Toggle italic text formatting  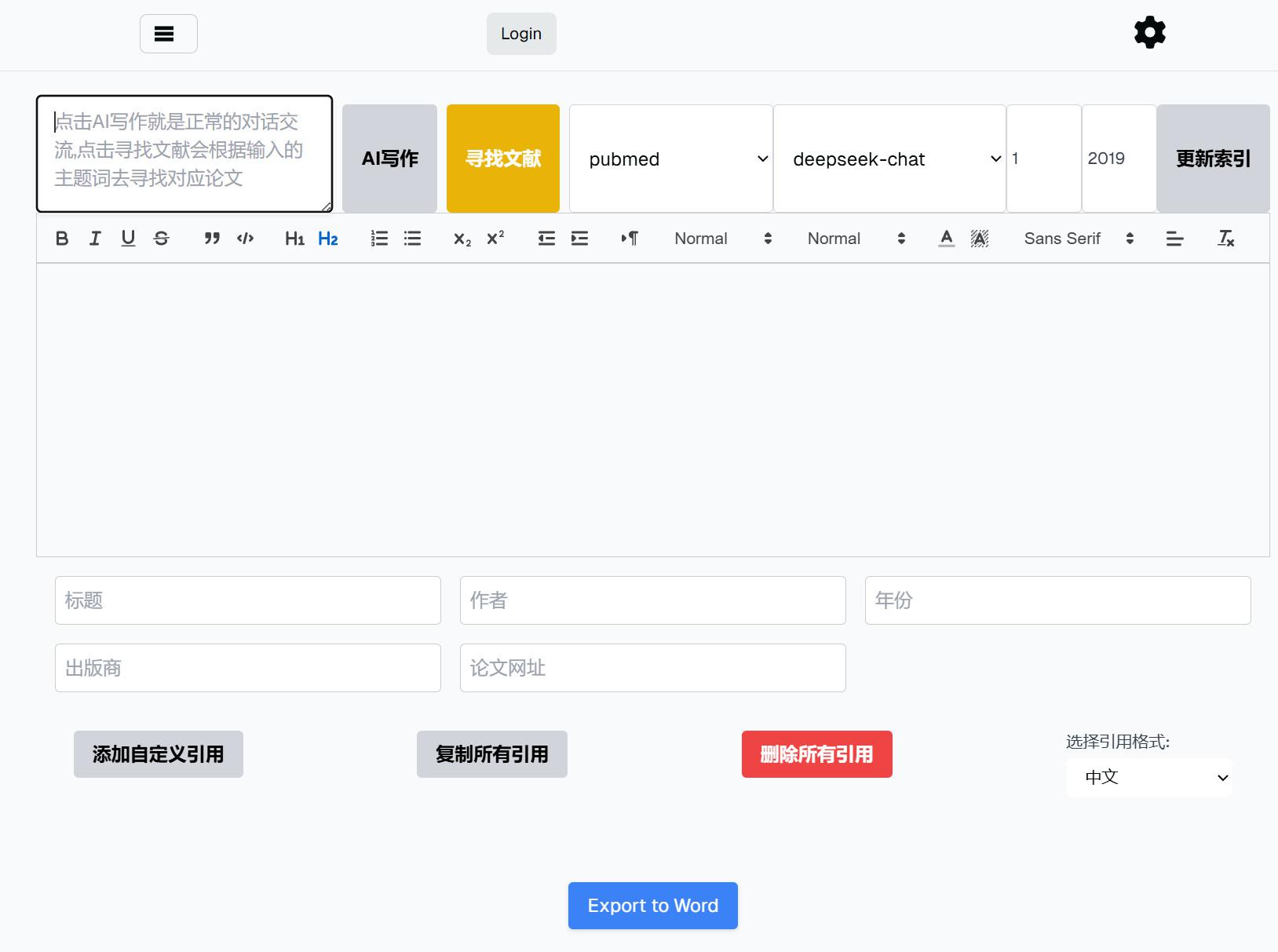pos(95,239)
